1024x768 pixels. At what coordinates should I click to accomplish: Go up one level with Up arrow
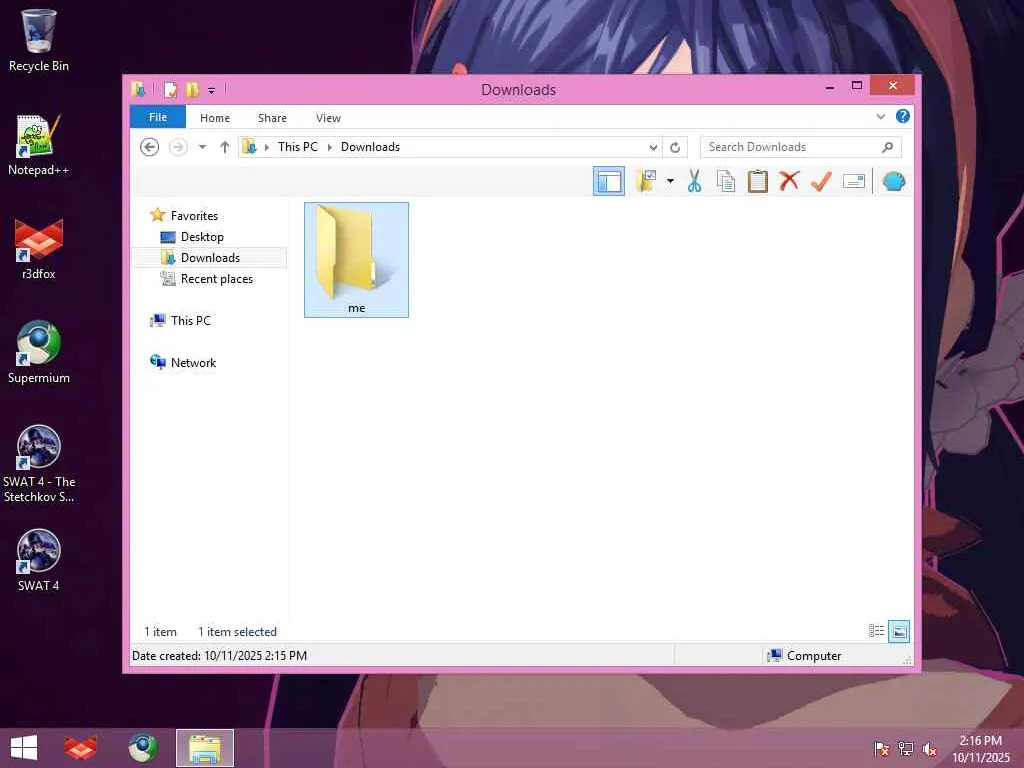225,147
